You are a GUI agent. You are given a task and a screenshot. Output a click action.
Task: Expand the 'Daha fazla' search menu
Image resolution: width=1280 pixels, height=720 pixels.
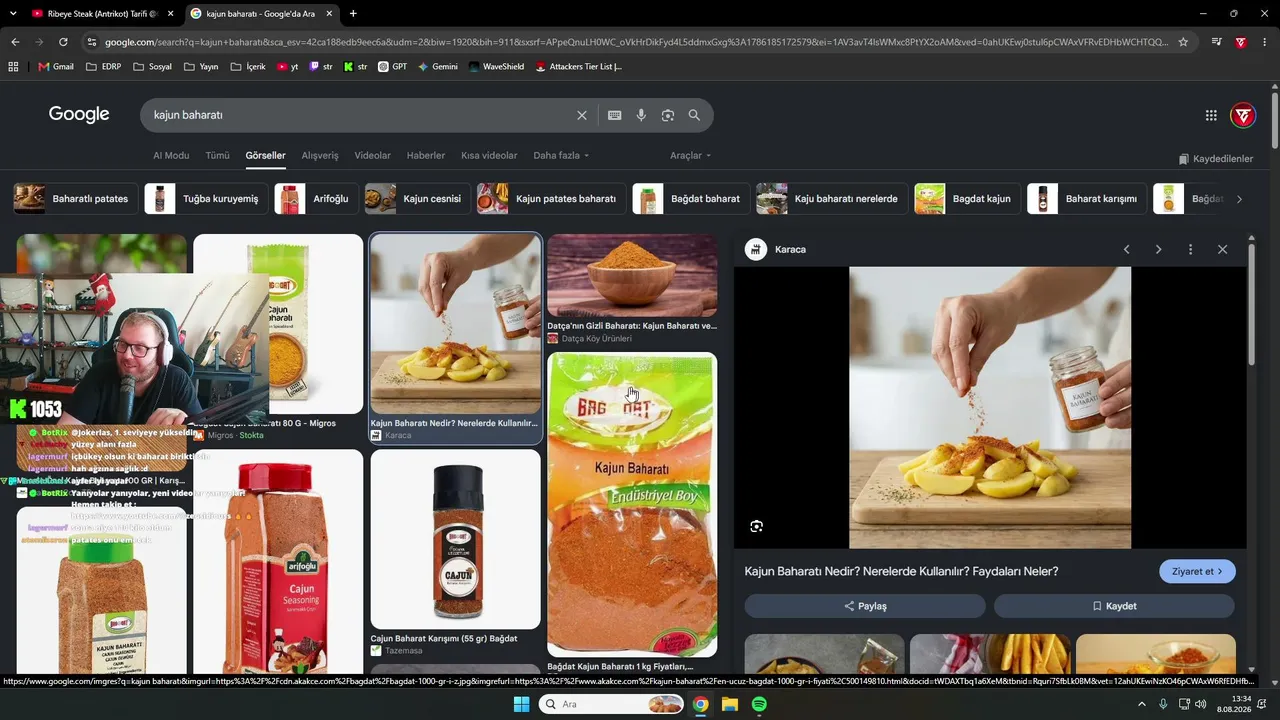(561, 156)
